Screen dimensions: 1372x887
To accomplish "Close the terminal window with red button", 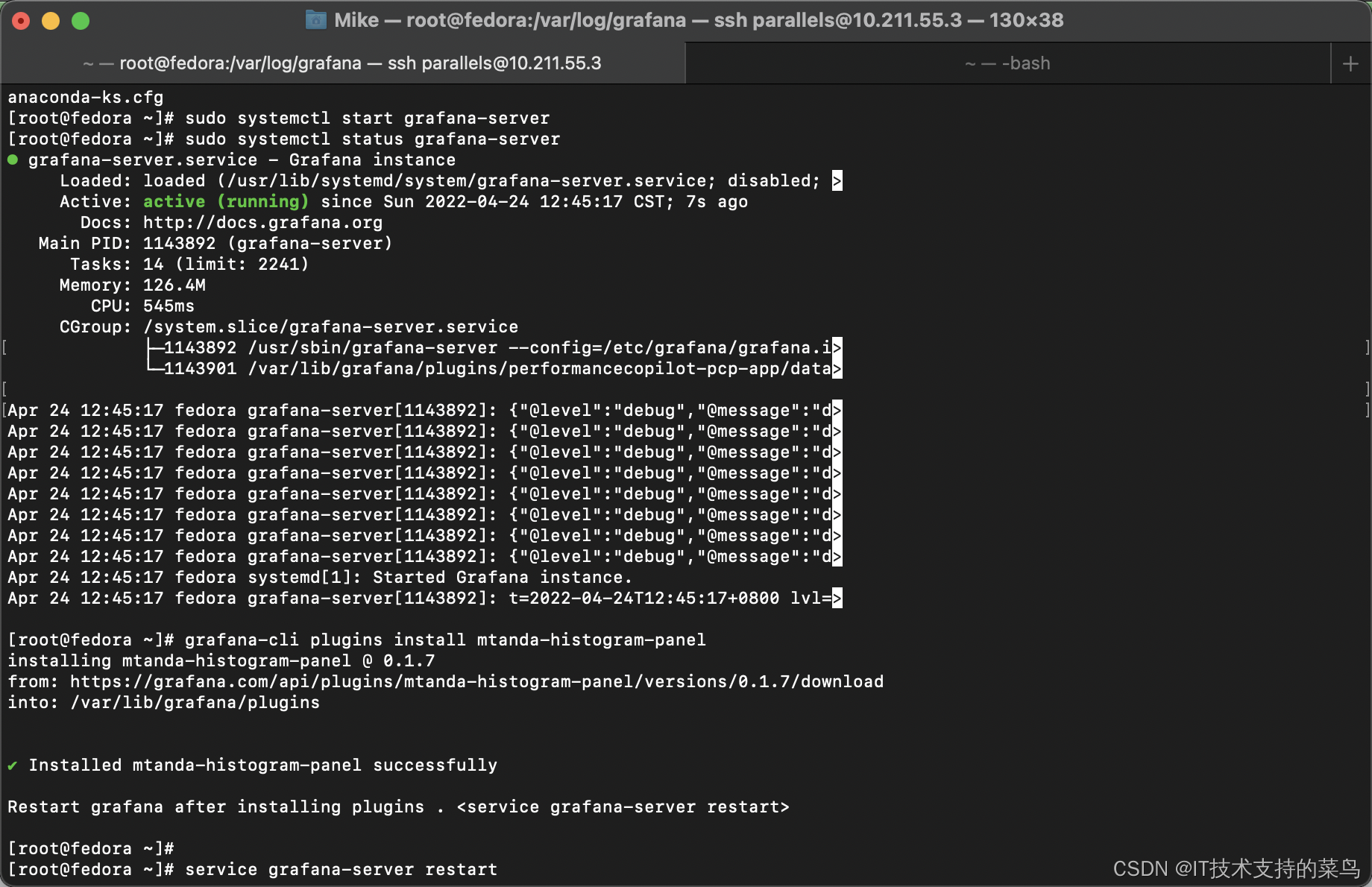I will coord(21,21).
